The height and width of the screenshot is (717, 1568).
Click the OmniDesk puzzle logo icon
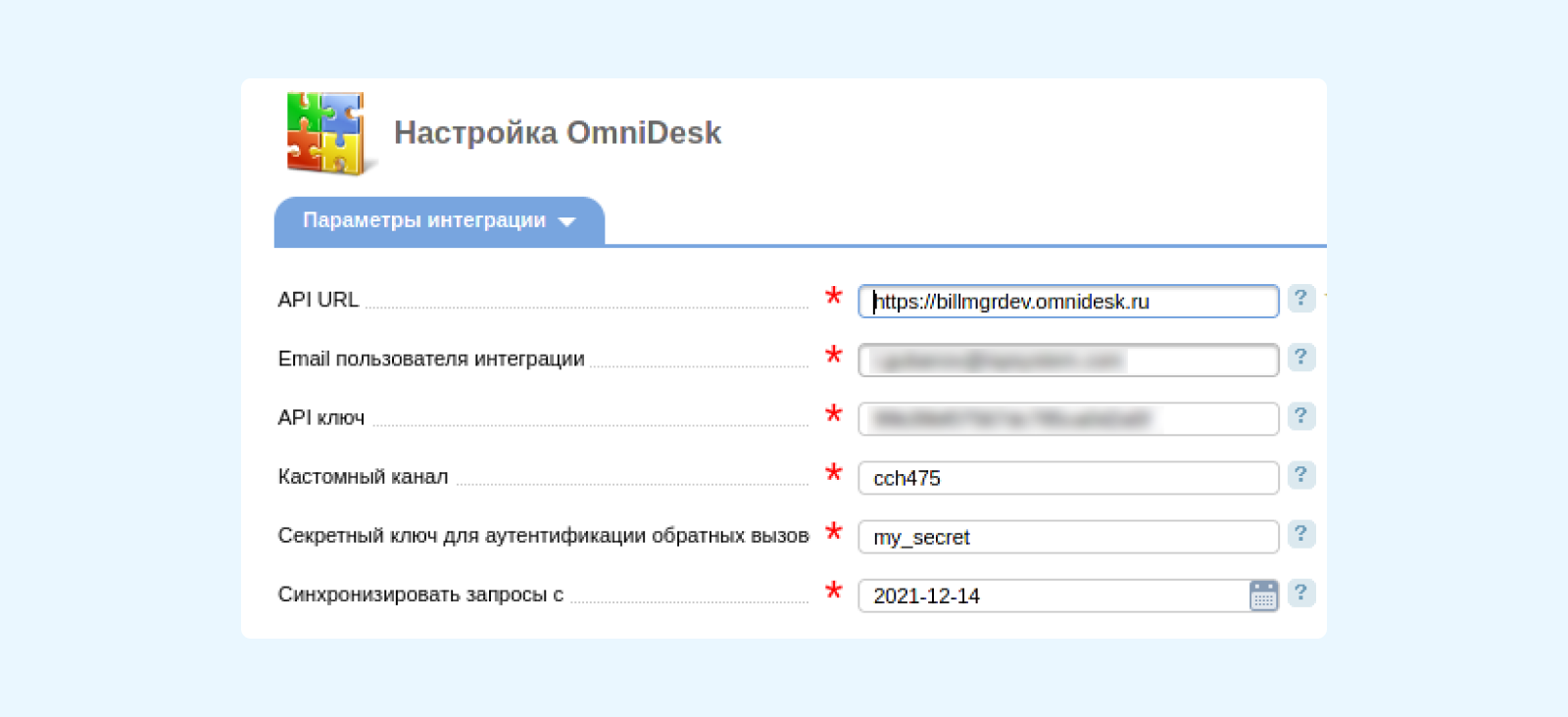329,134
